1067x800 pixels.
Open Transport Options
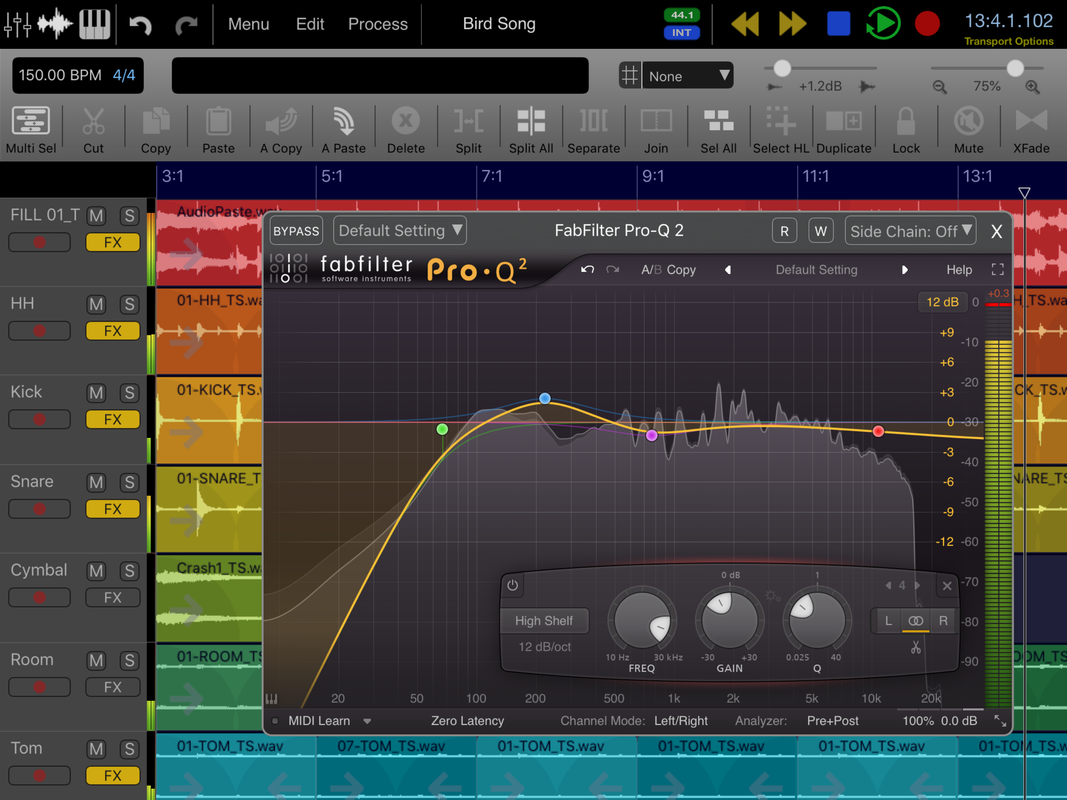click(1008, 41)
